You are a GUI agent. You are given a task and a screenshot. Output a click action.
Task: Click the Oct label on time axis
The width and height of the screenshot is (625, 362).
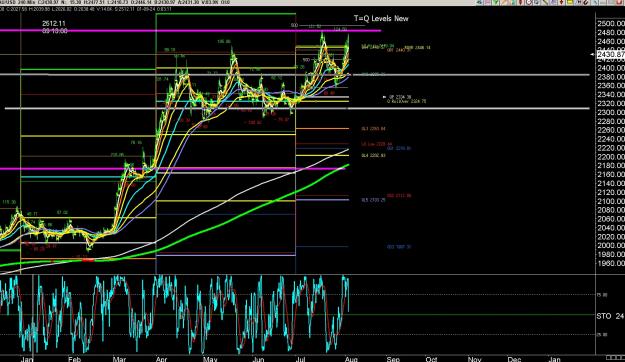431,359
